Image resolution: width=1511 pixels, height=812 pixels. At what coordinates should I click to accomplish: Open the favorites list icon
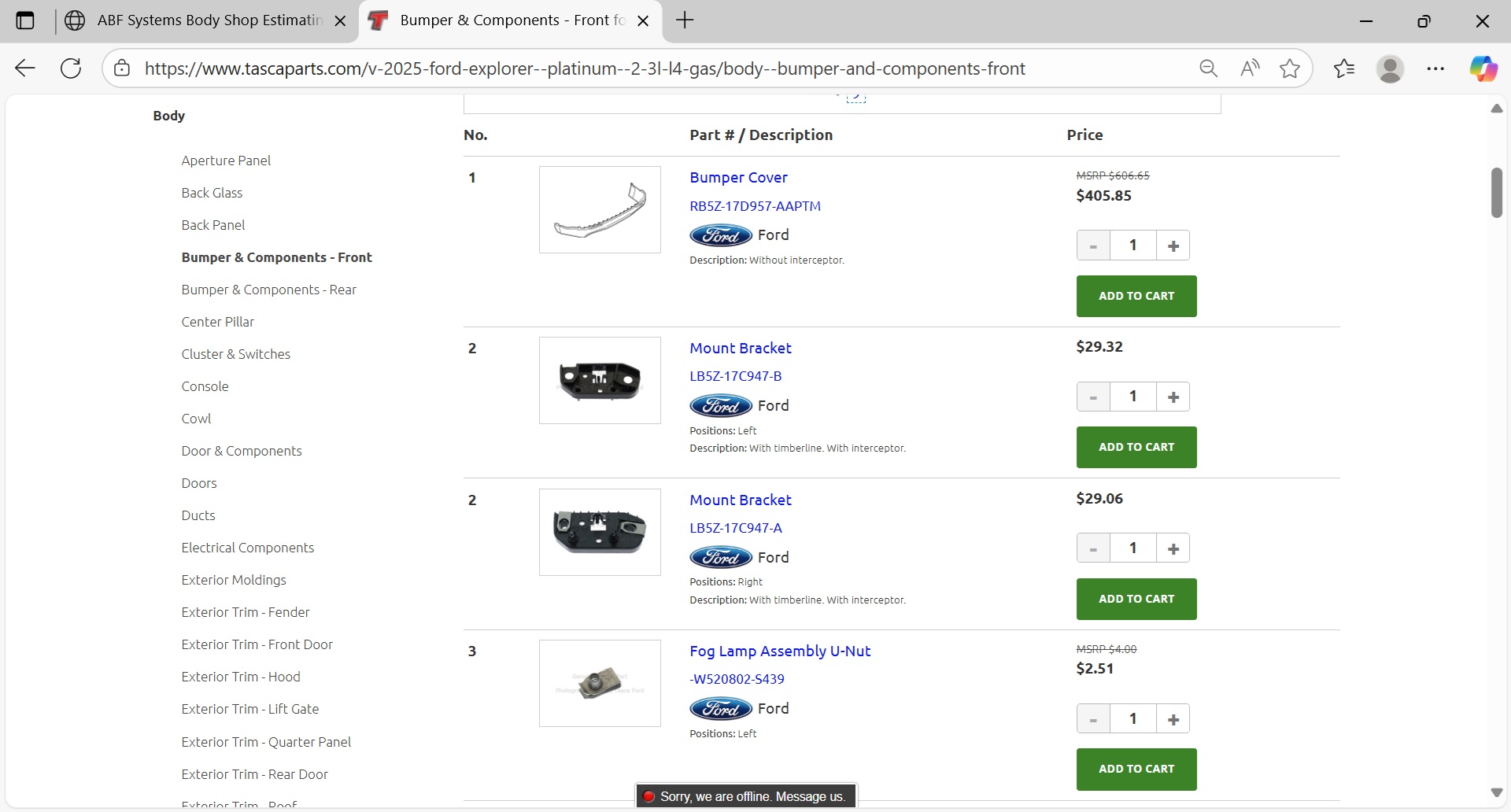point(1344,68)
